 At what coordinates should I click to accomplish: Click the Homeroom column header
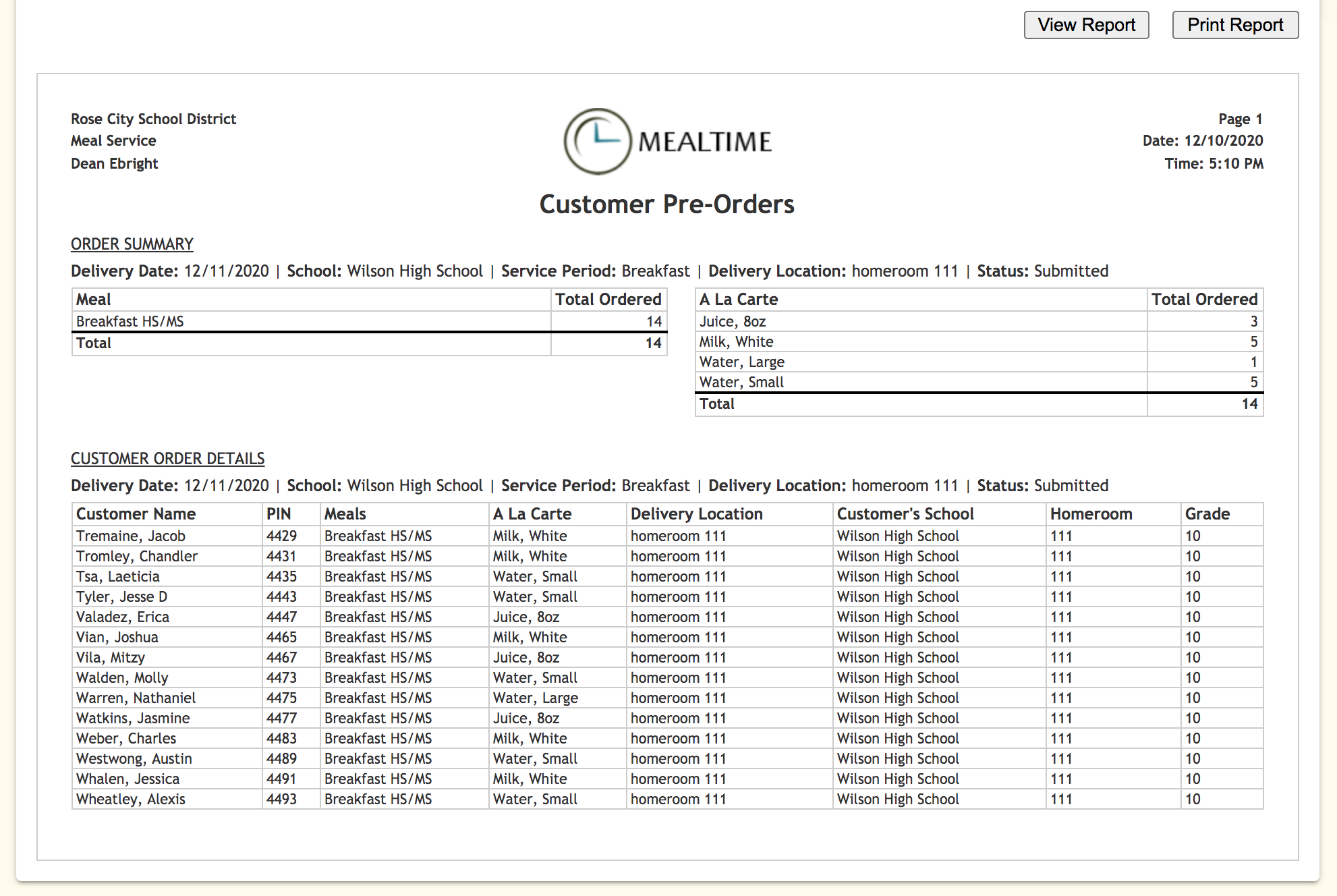[x=1091, y=514]
